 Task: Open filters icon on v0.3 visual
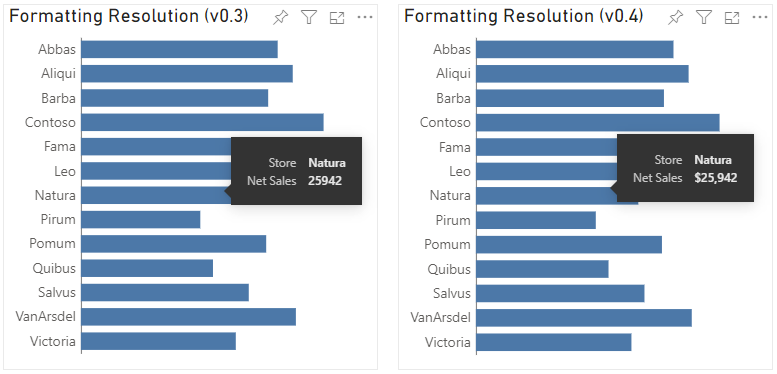tap(309, 18)
